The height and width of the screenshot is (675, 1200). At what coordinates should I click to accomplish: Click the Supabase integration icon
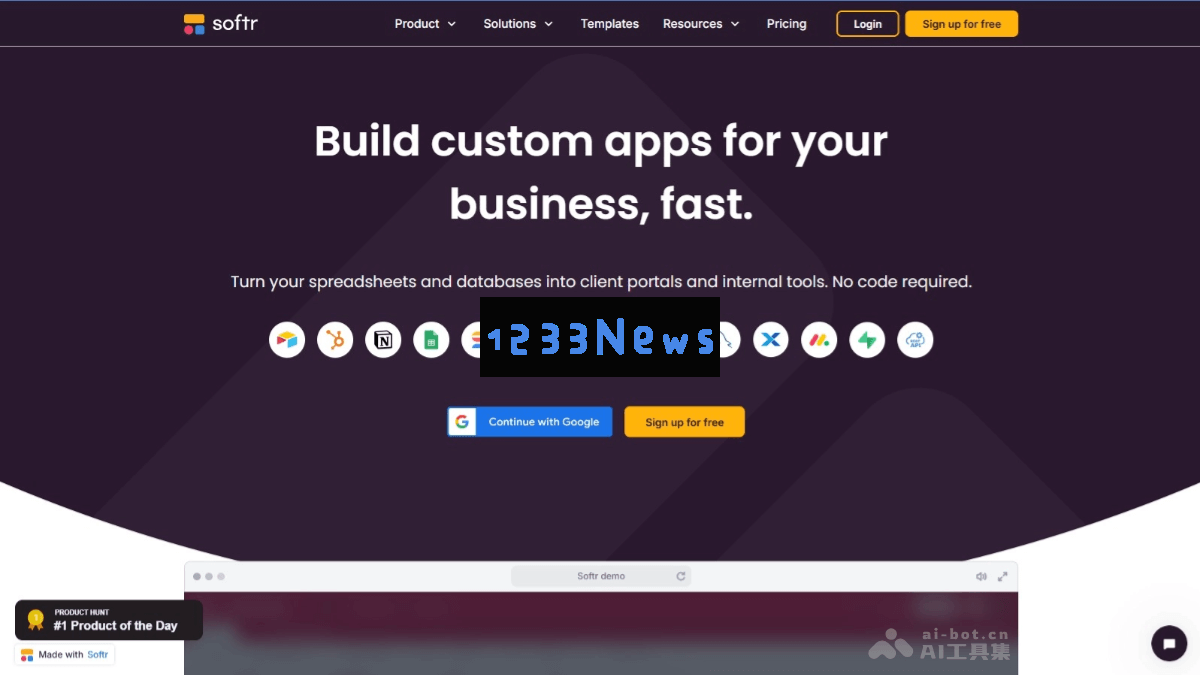coord(867,340)
